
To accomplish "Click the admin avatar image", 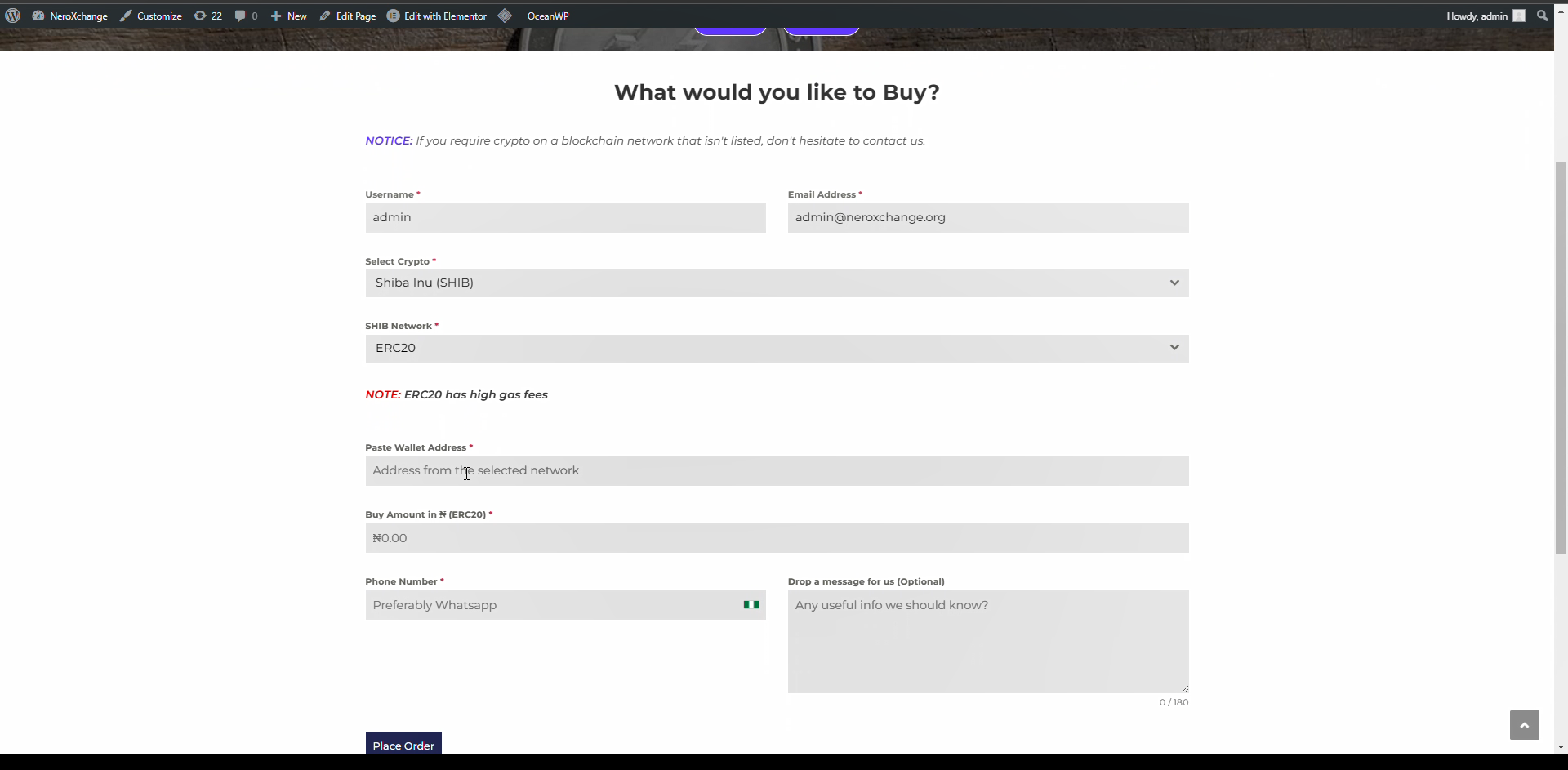I will (1519, 16).
